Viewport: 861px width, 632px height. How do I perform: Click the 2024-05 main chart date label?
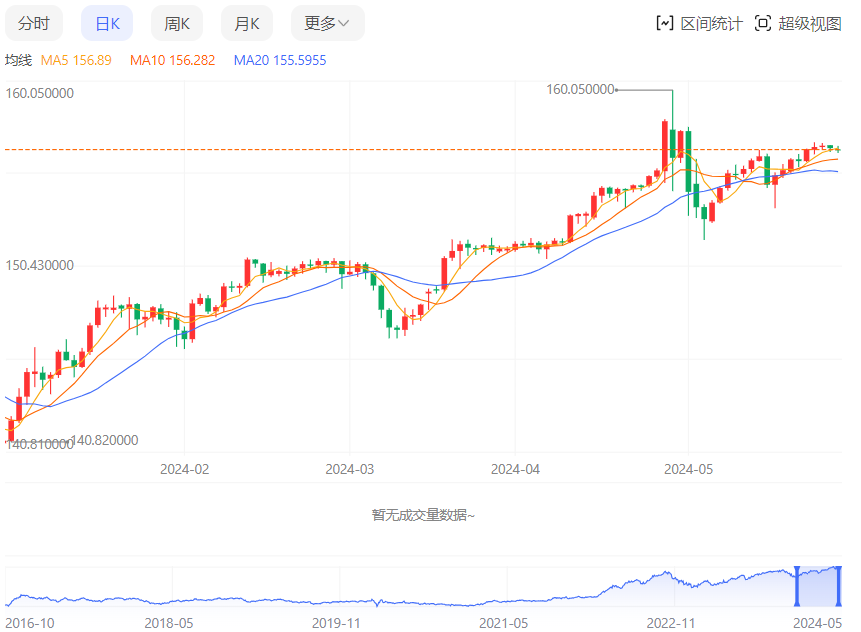[x=689, y=469]
